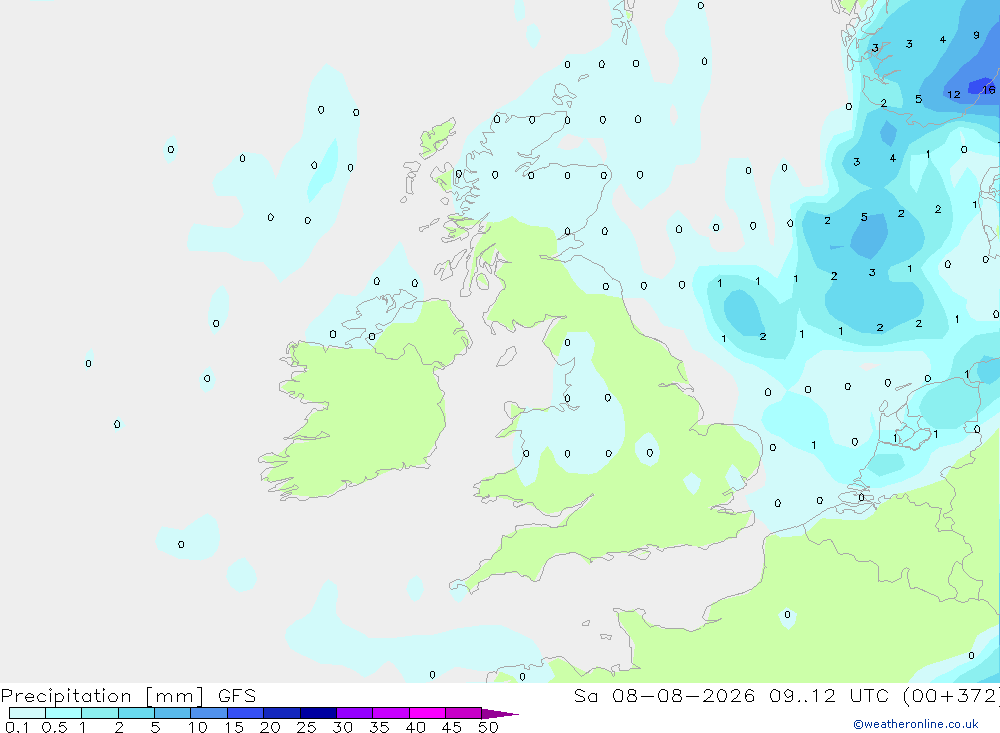Click the over-50 arrow tip of legend
The image size is (1000, 733).
(x=500, y=713)
